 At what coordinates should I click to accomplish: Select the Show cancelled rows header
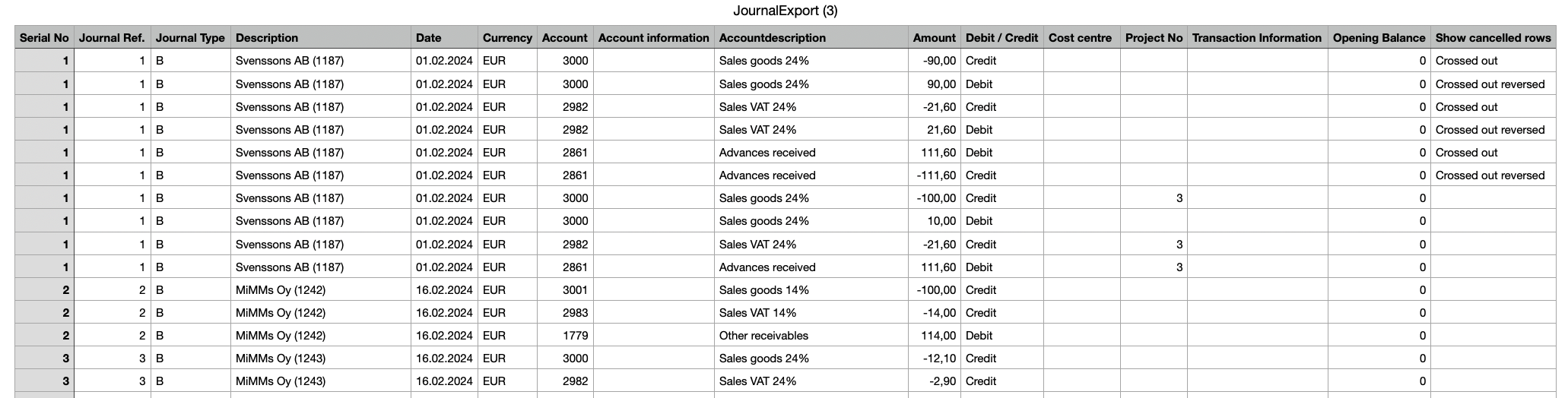coord(1493,37)
